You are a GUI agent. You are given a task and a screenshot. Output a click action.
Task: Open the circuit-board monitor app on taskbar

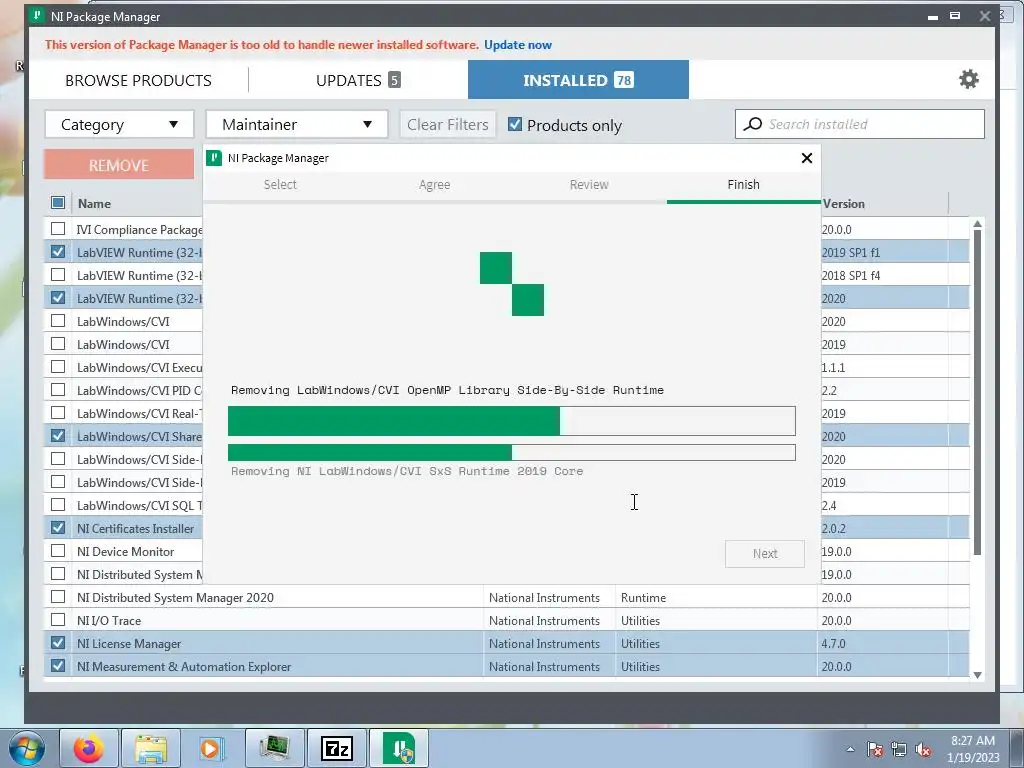coord(274,748)
